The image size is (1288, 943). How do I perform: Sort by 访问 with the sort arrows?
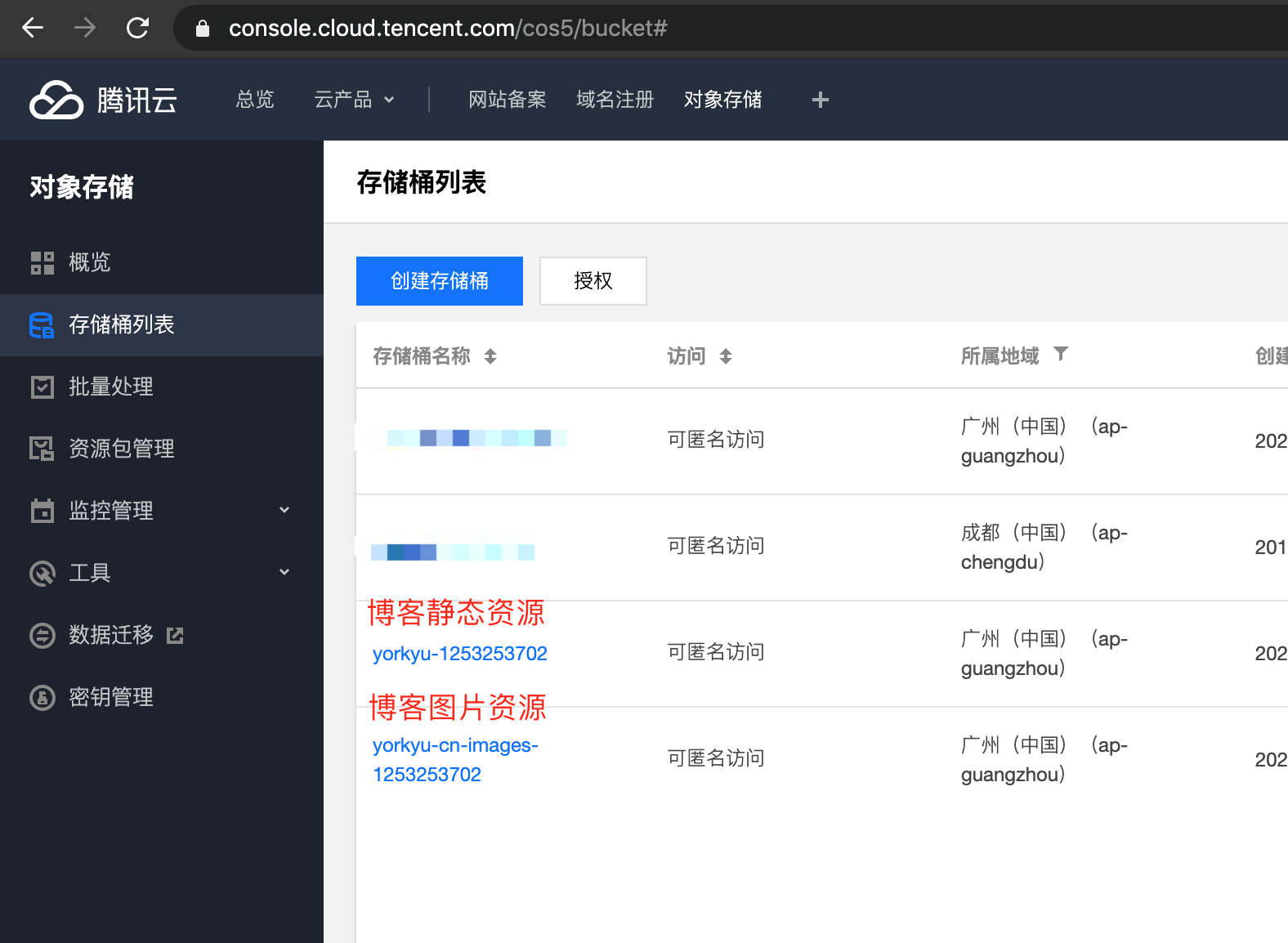pos(726,356)
